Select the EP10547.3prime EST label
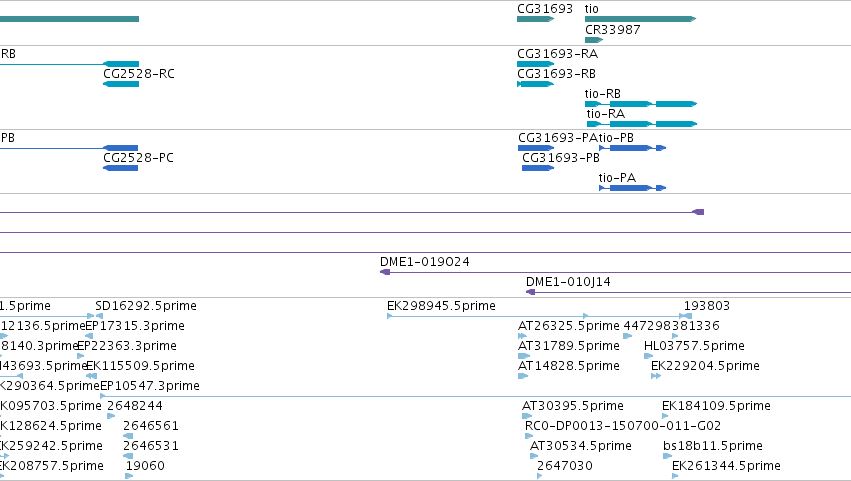Image resolution: width=851 pixels, height=481 pixels. point(150,386)
